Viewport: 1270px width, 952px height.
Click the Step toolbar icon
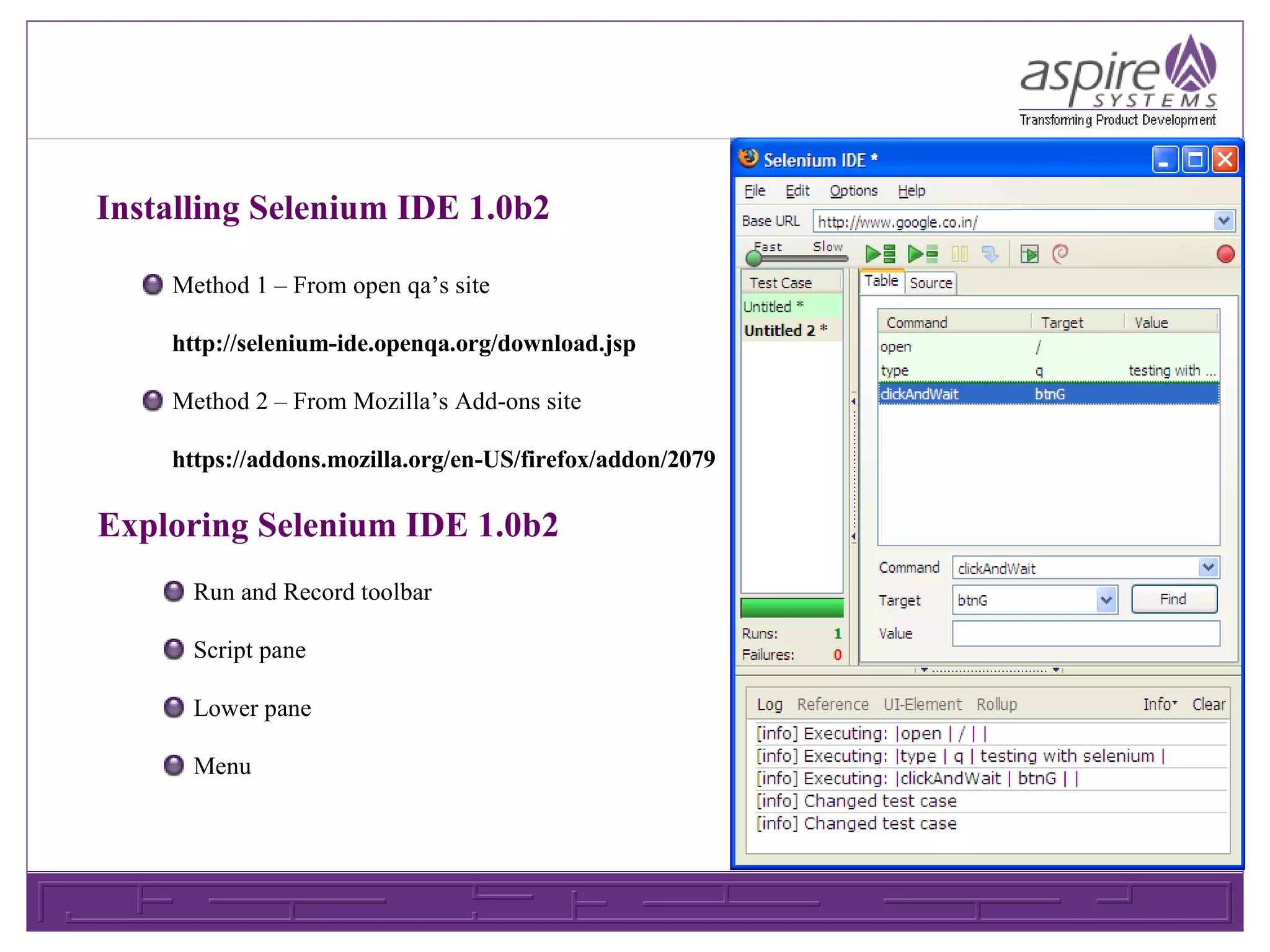[x=990, y=253]
